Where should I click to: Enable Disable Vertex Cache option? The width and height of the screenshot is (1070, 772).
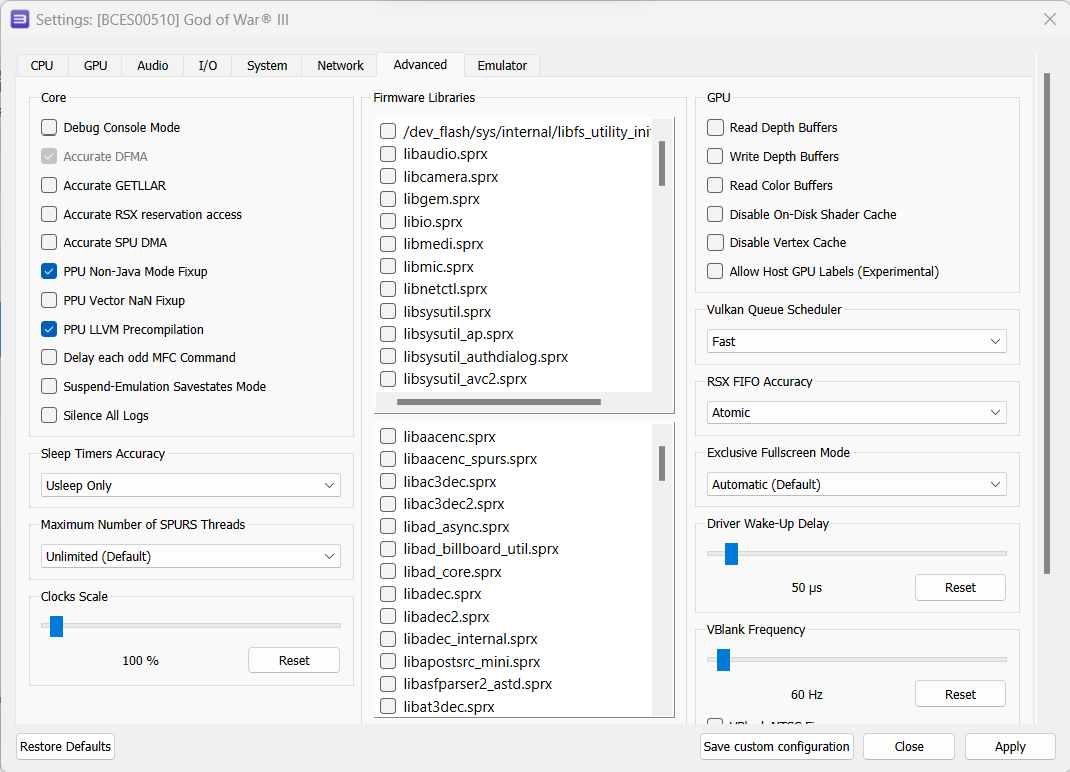click(x=715, y=242)
